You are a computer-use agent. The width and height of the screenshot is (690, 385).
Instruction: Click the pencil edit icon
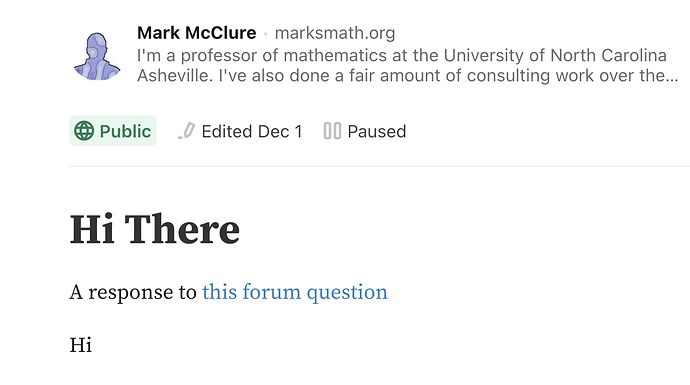coord(187,131)
